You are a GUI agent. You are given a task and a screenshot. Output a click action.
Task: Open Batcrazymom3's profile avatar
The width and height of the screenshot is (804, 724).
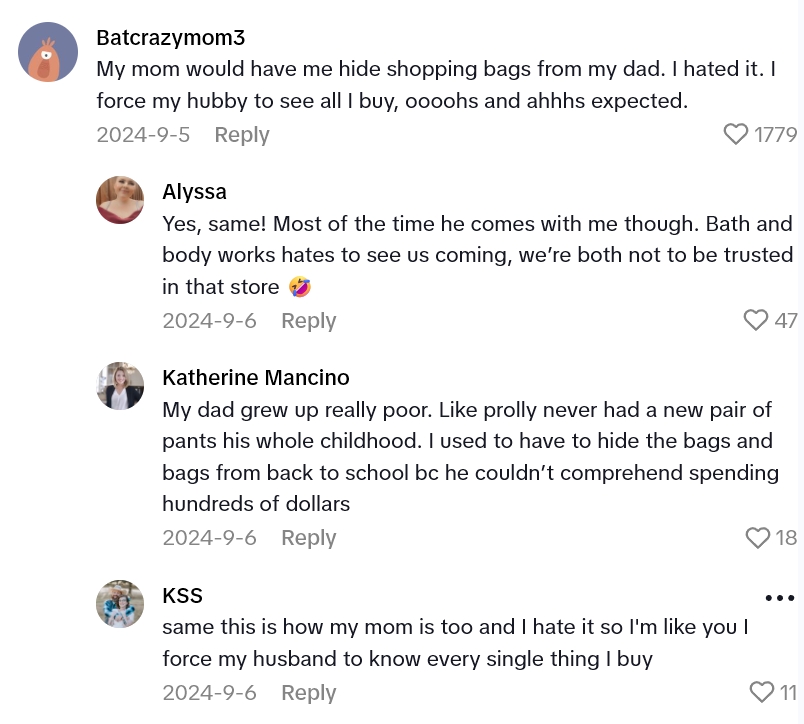48,51
